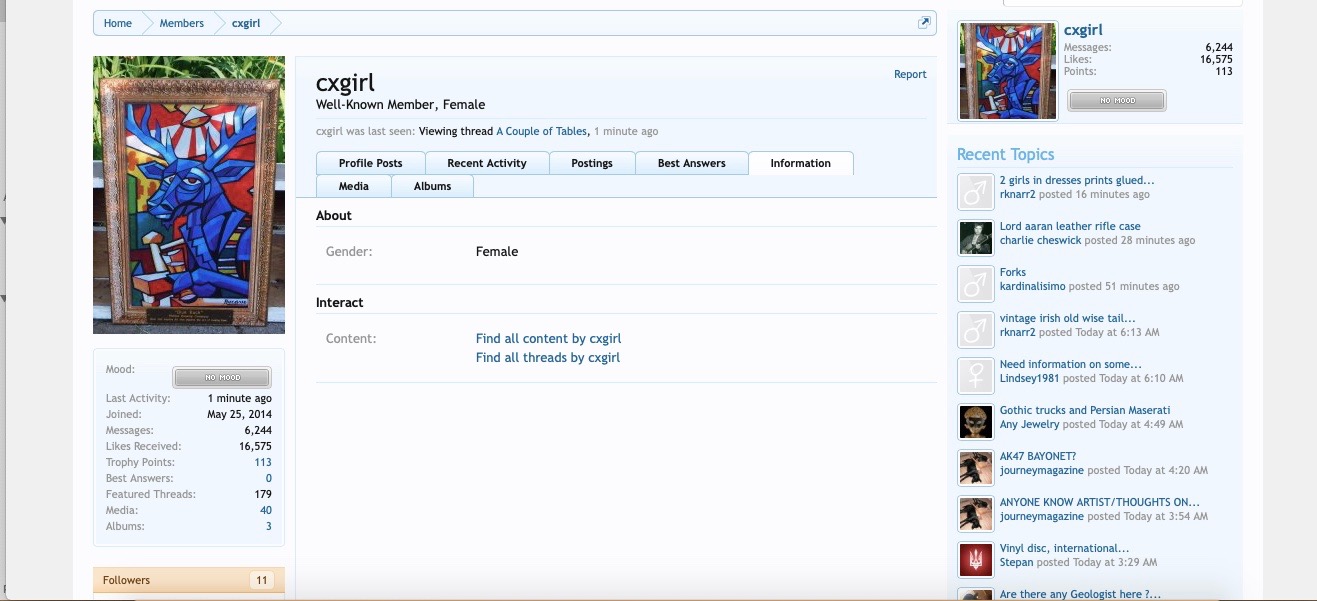Viewport: 1317px width, 601px height.
Task: Go to Home breadcrumb
Action: click(118, 23)
